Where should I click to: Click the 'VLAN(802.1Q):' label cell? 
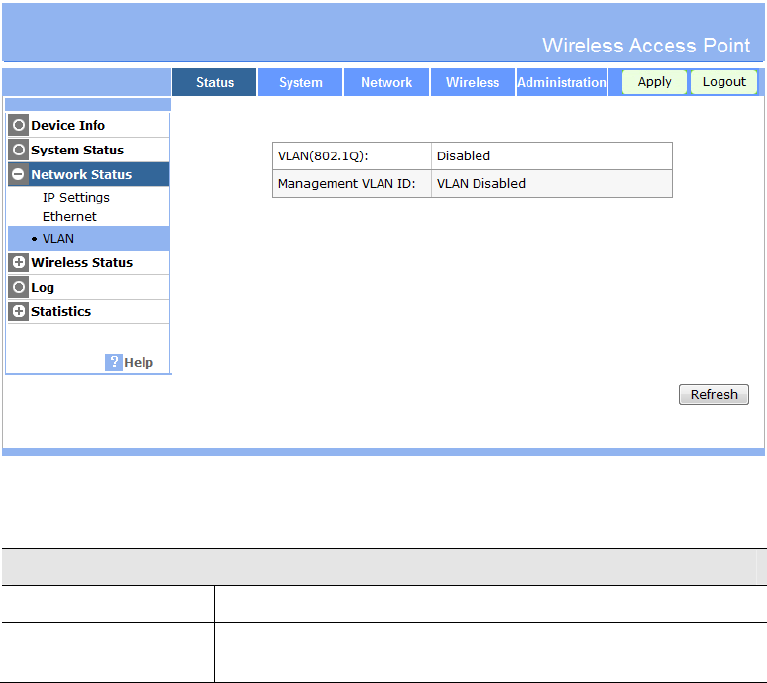tap(352, 156)
